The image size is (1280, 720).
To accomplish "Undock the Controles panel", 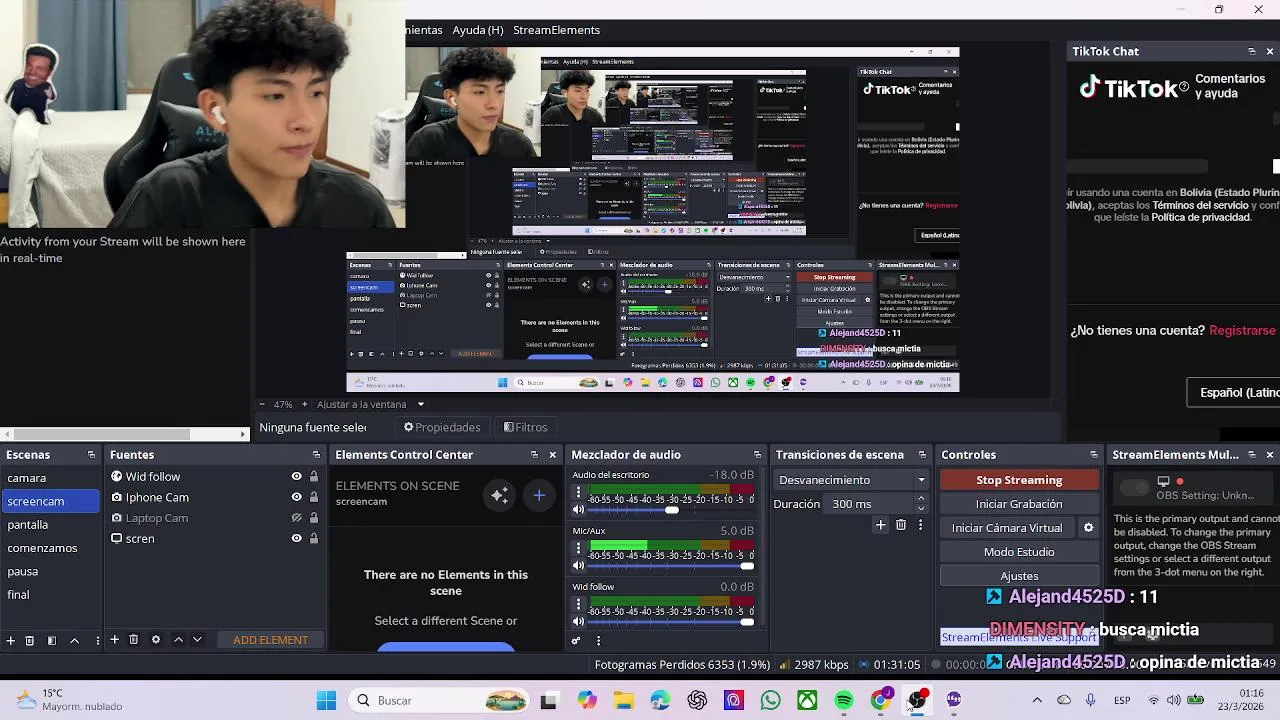I will [x=1093, y=455].
